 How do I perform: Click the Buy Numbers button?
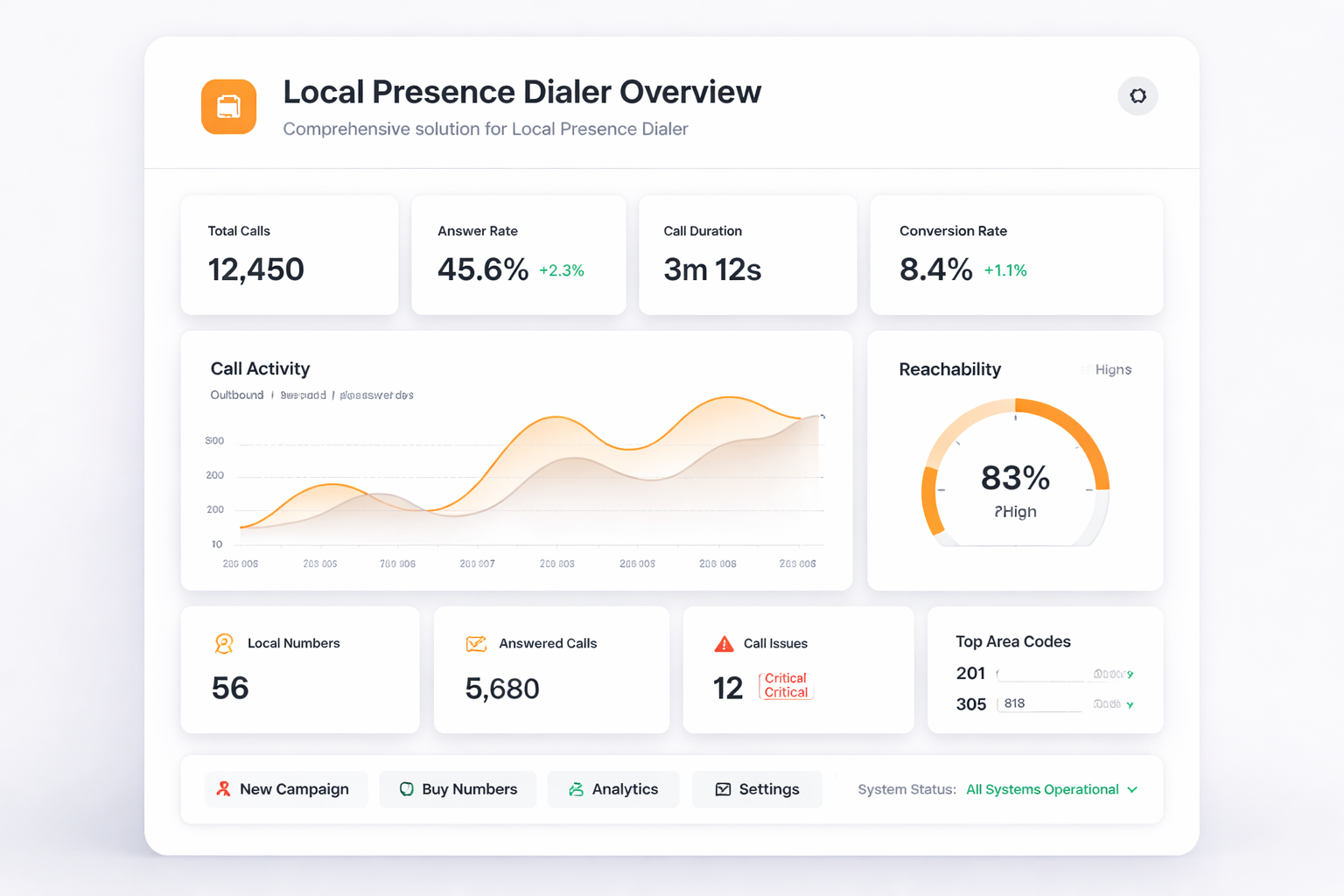458,789
